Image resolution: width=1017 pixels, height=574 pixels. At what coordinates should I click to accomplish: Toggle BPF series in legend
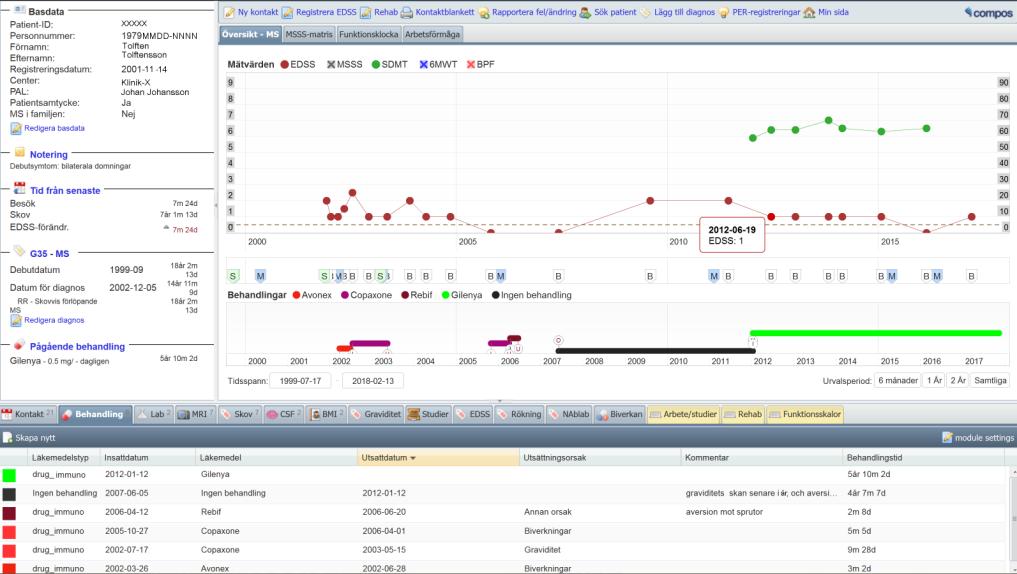481,64
